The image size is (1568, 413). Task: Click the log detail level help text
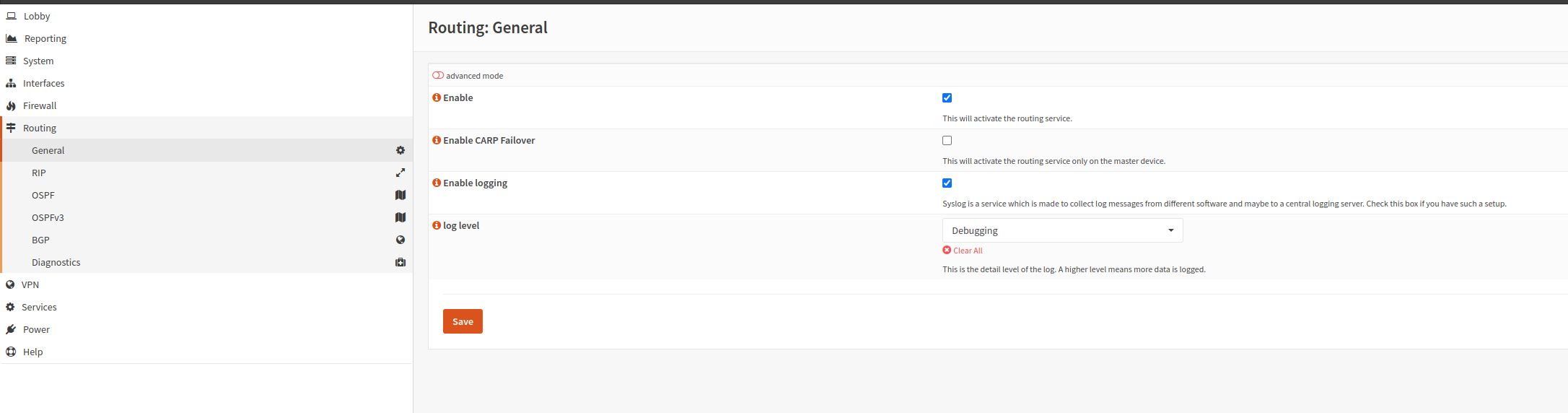pyautogui.click(x=1074, y=269)
